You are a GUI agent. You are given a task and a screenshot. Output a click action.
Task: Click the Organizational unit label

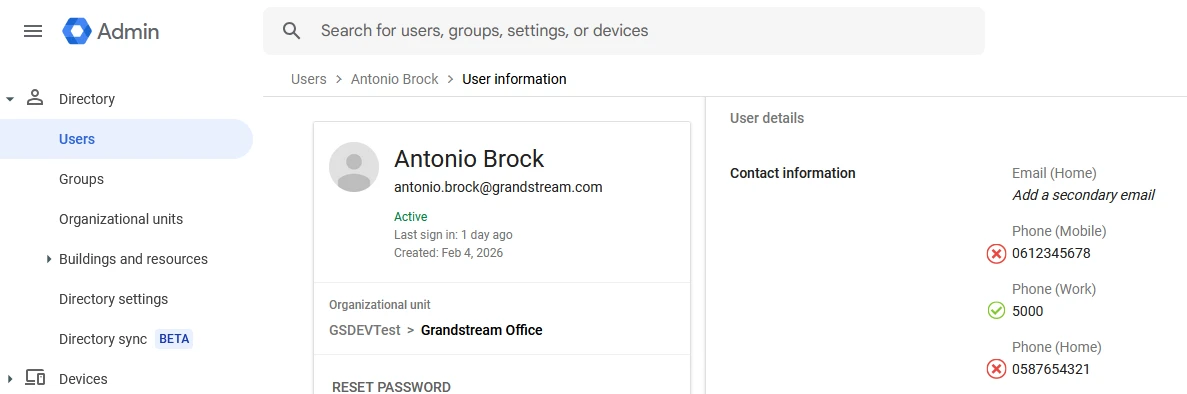pyautogui.click(x=380, y=305)
